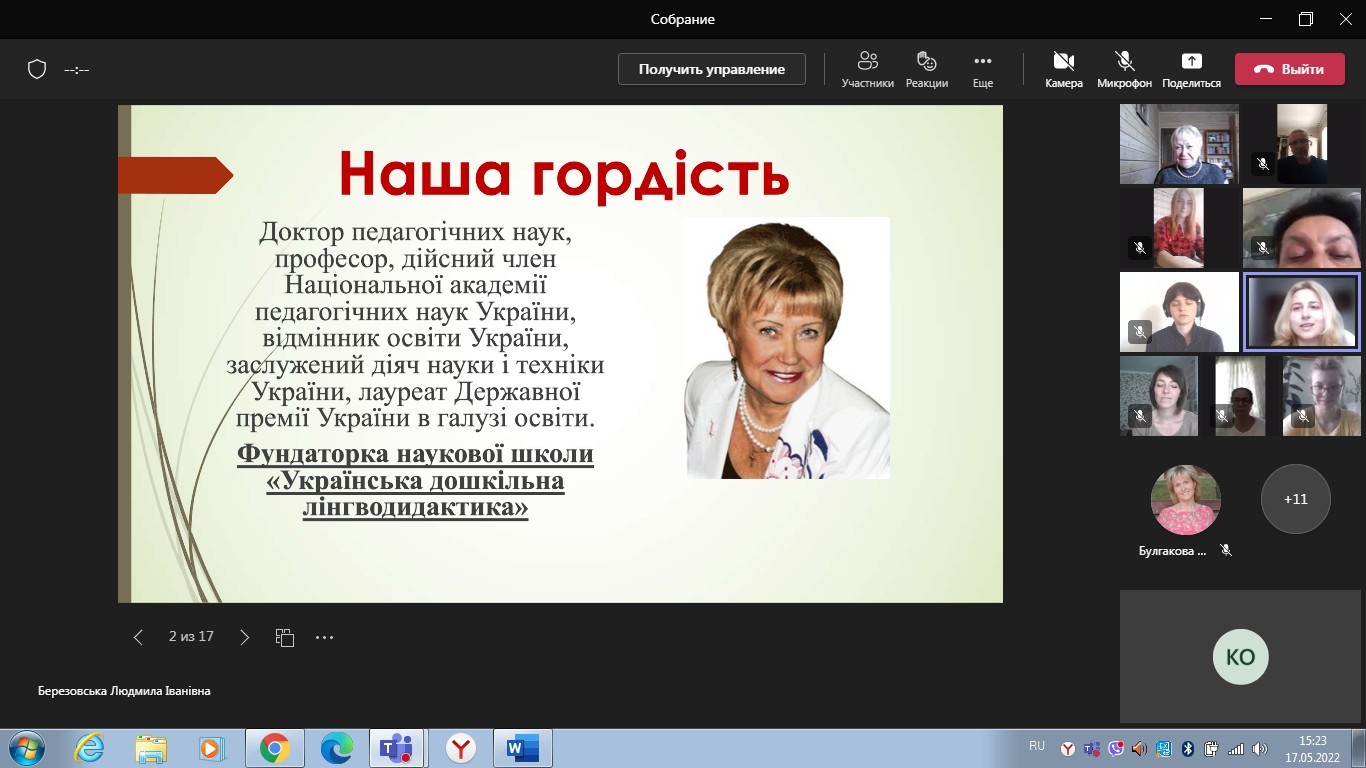This screenshot has width=1366, height=768.
Task: Open Microsoft Teams in taskbar
Action: coord(397,747)
